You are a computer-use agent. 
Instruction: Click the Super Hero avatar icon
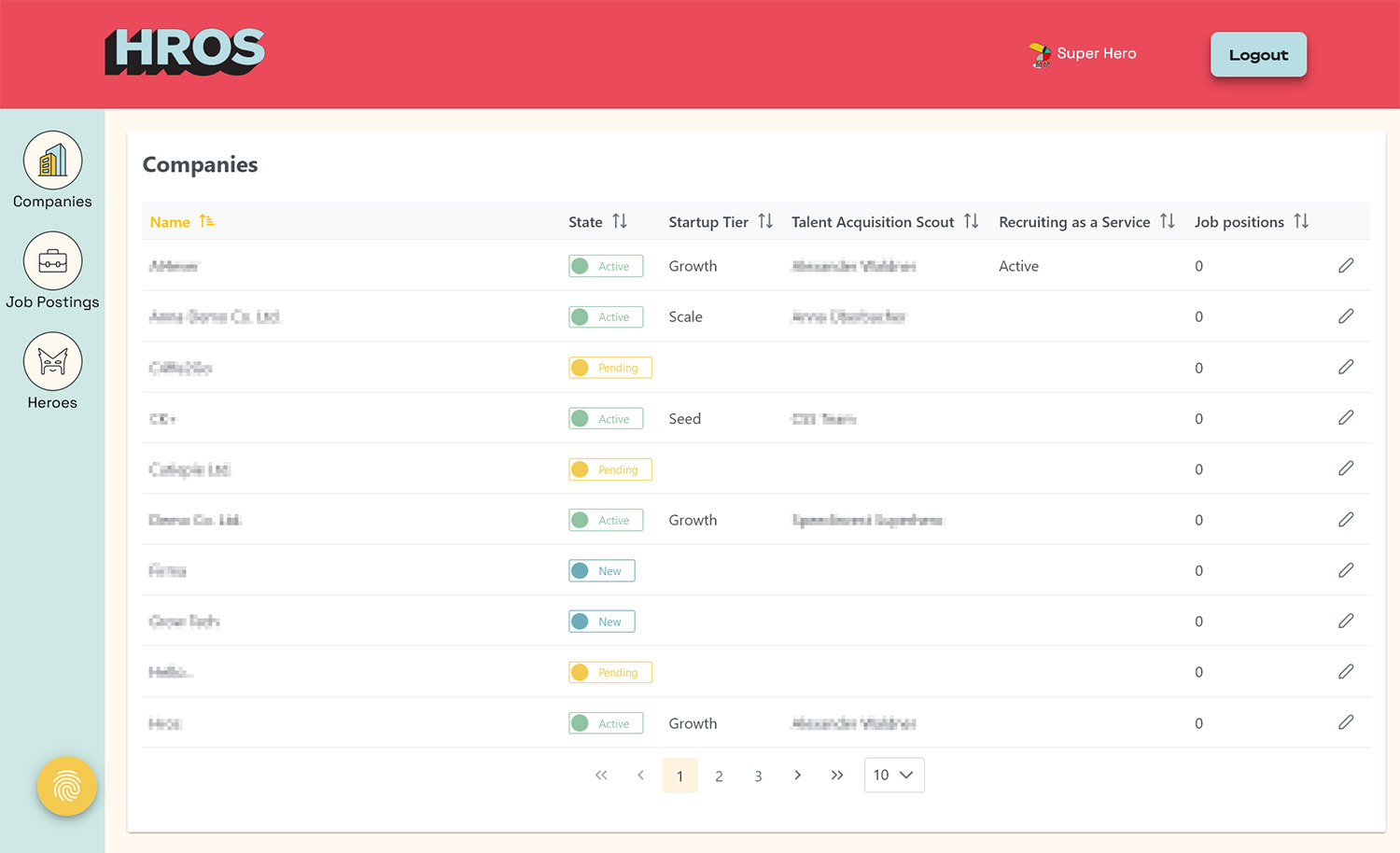tap(1039, 55)
